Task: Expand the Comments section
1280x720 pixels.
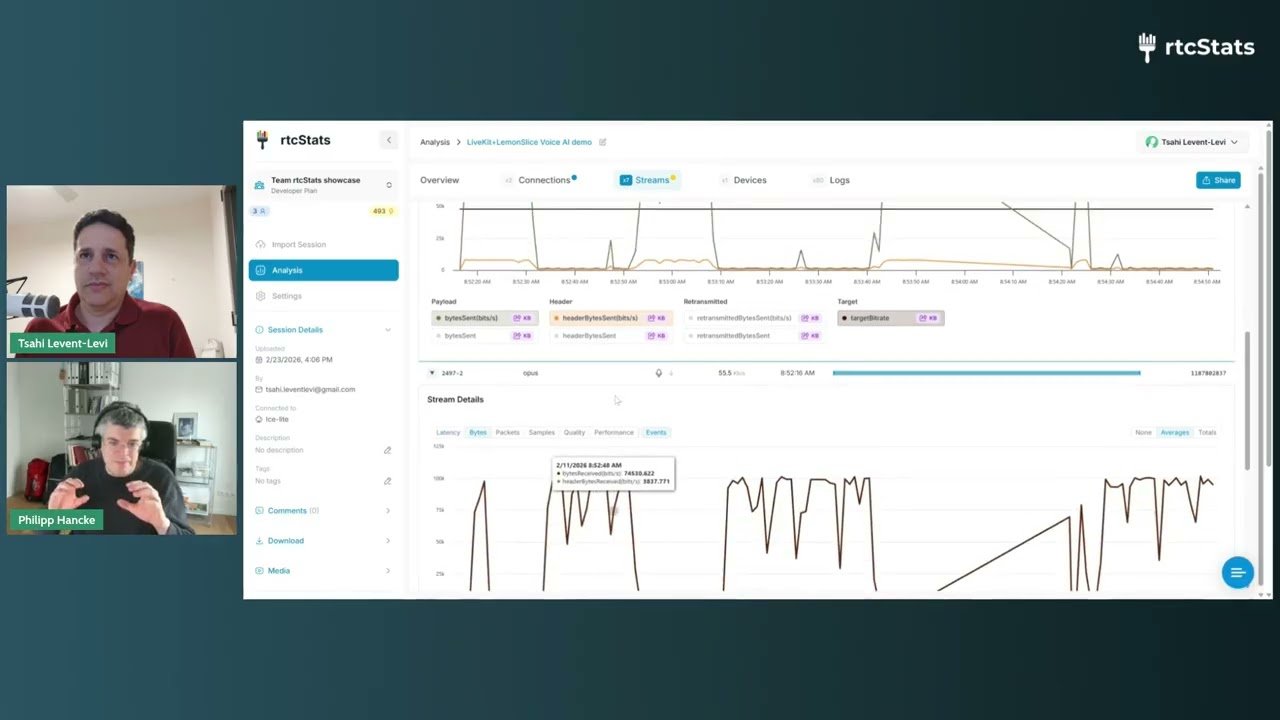Action: pos(323,511)
